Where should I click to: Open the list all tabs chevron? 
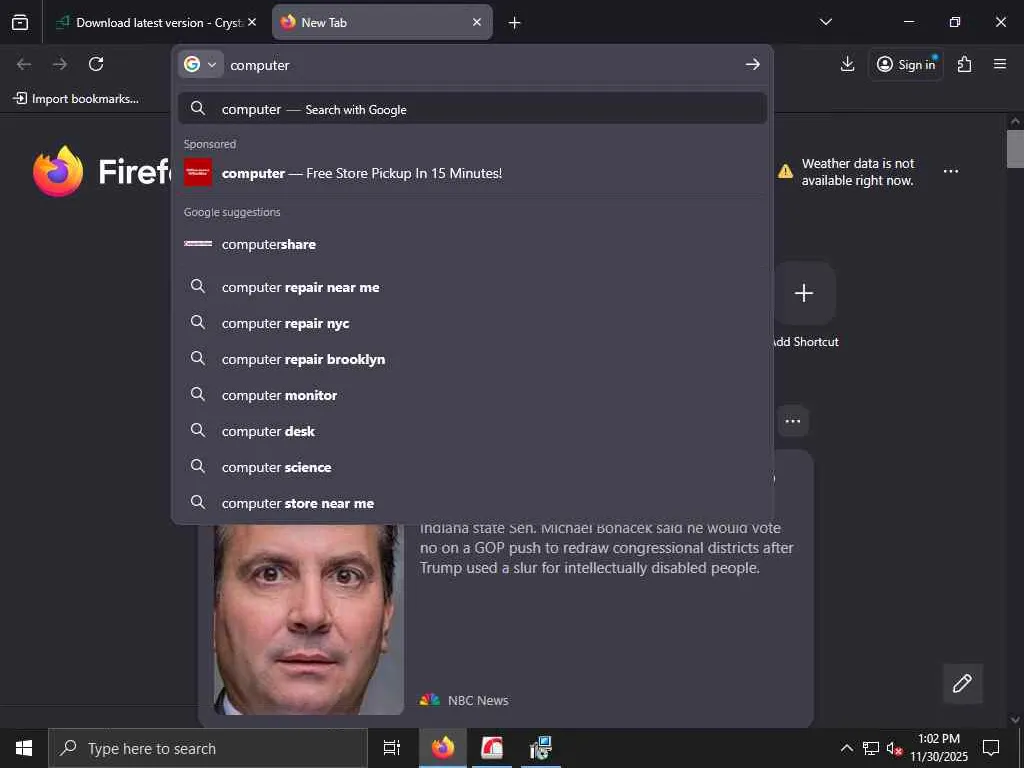(x=825, y=22)
